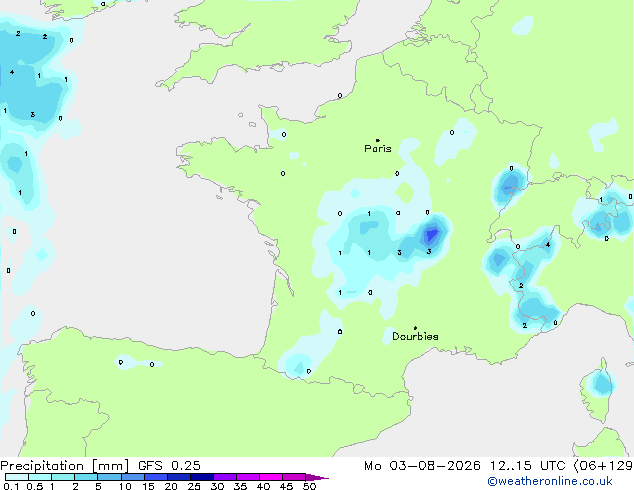634x490 pixels.
Task: Click the legend value '0.1'
Action: click(11, 486)
